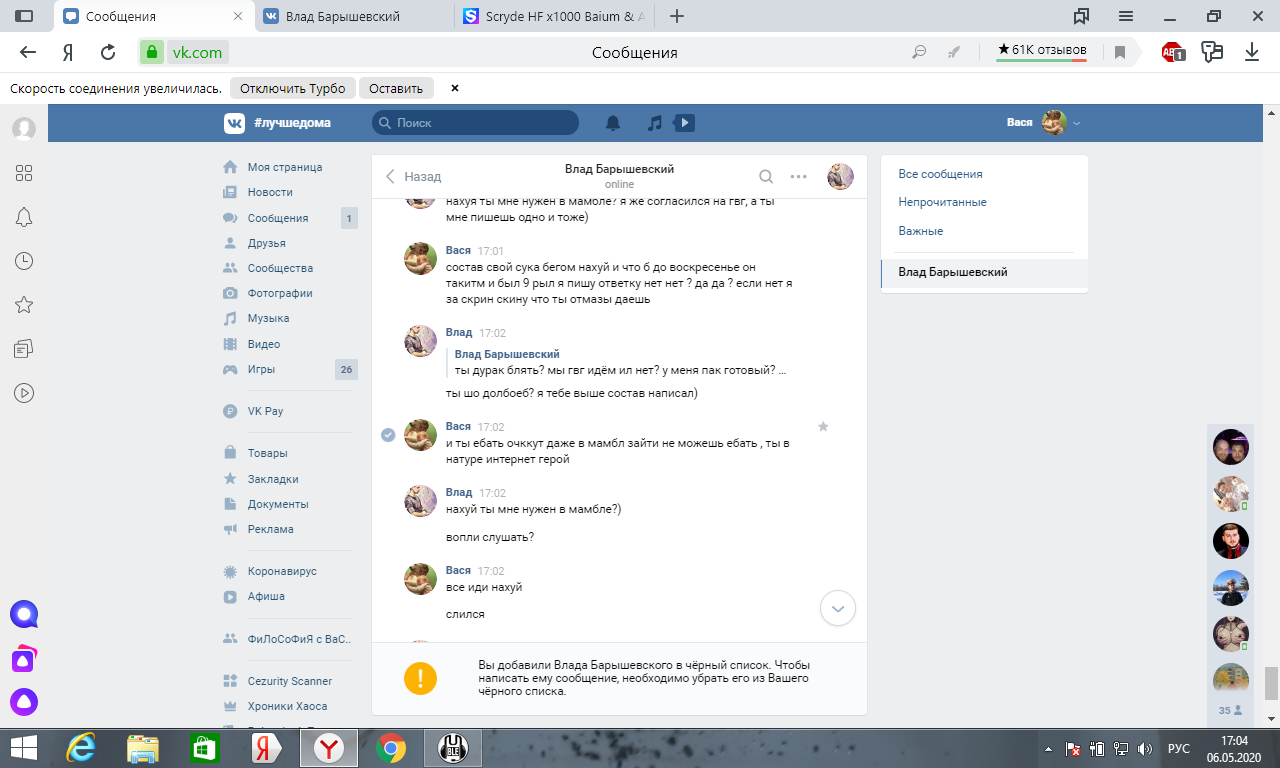Mark message as important with star icon

coord(823,427)
